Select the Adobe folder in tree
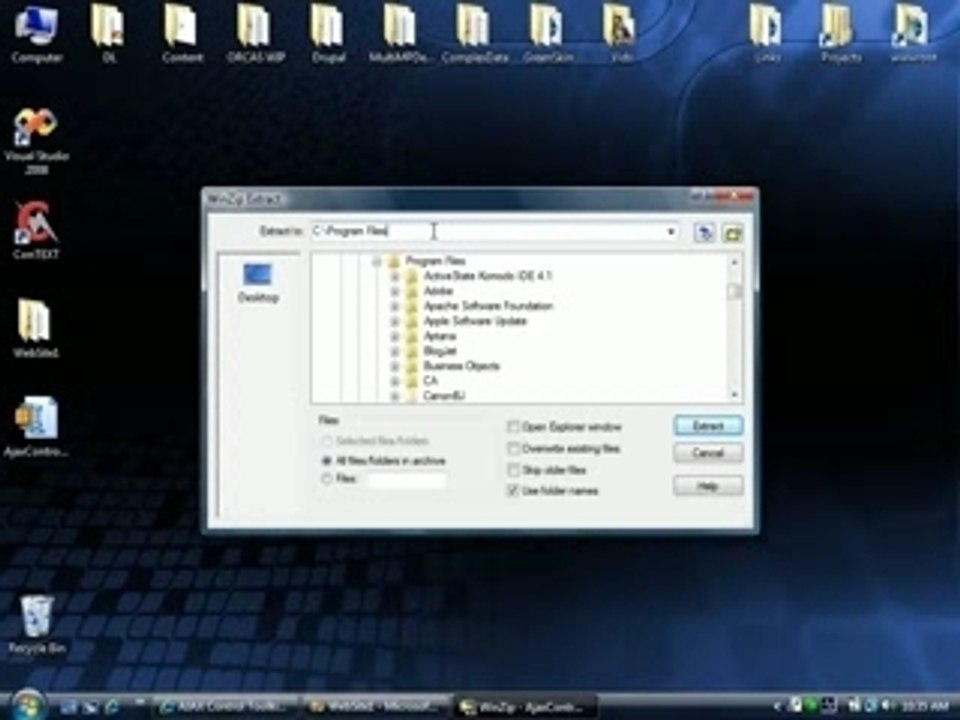960x720 pixels. [x=438, y=291]
